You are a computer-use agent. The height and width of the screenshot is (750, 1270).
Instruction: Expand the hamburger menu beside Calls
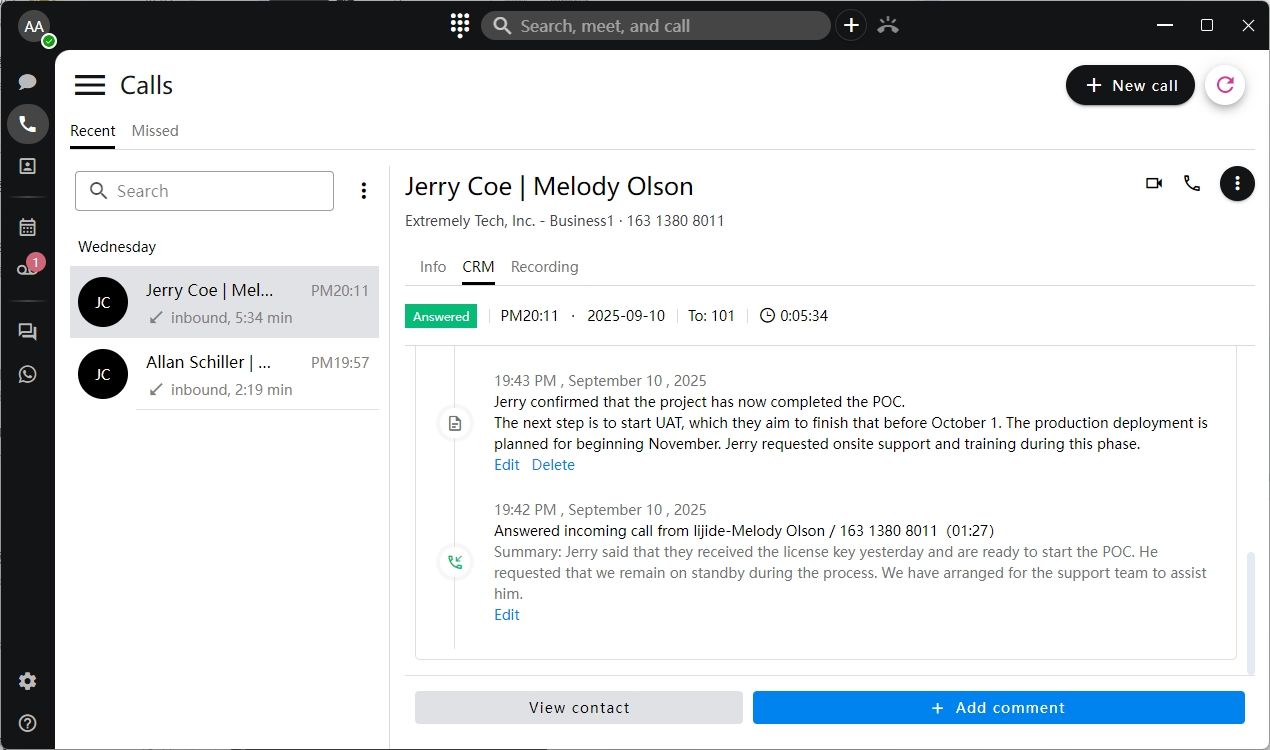(90, 85)
